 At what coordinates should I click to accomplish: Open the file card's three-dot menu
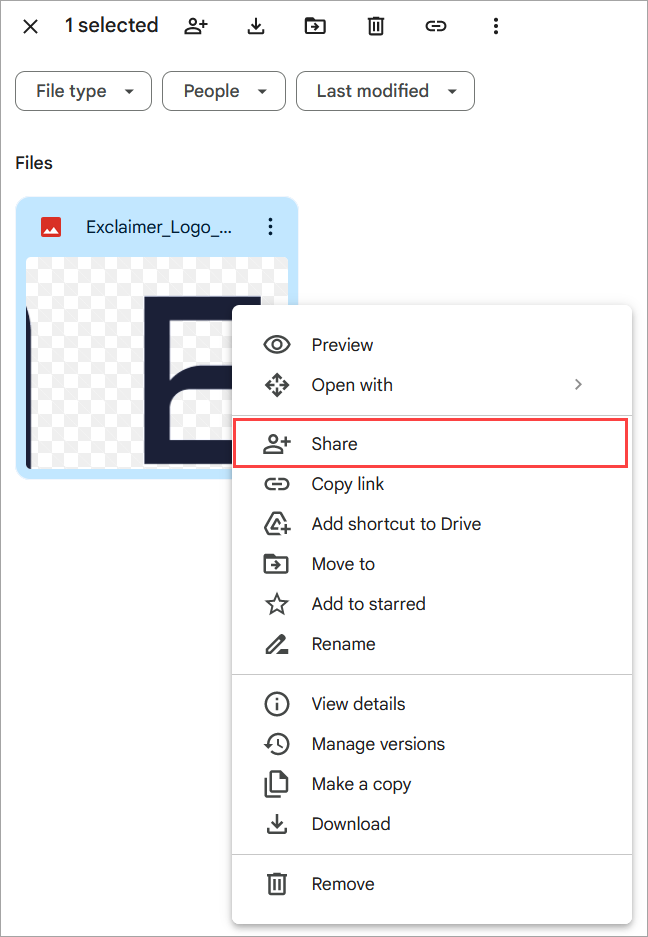pyautogui.click(x=270, y=227)
